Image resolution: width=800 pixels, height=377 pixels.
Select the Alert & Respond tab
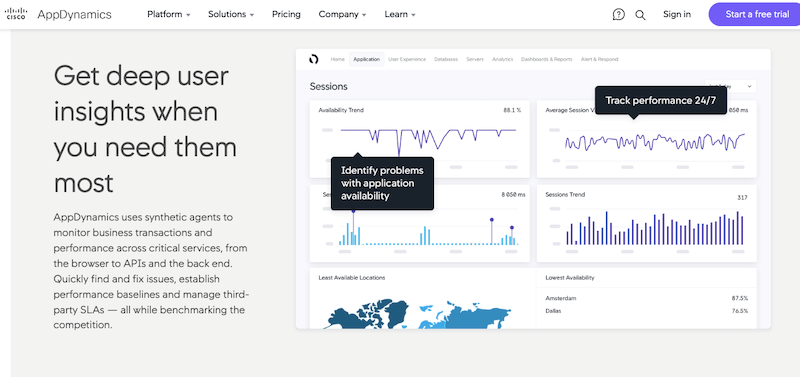tap(599, 59)
